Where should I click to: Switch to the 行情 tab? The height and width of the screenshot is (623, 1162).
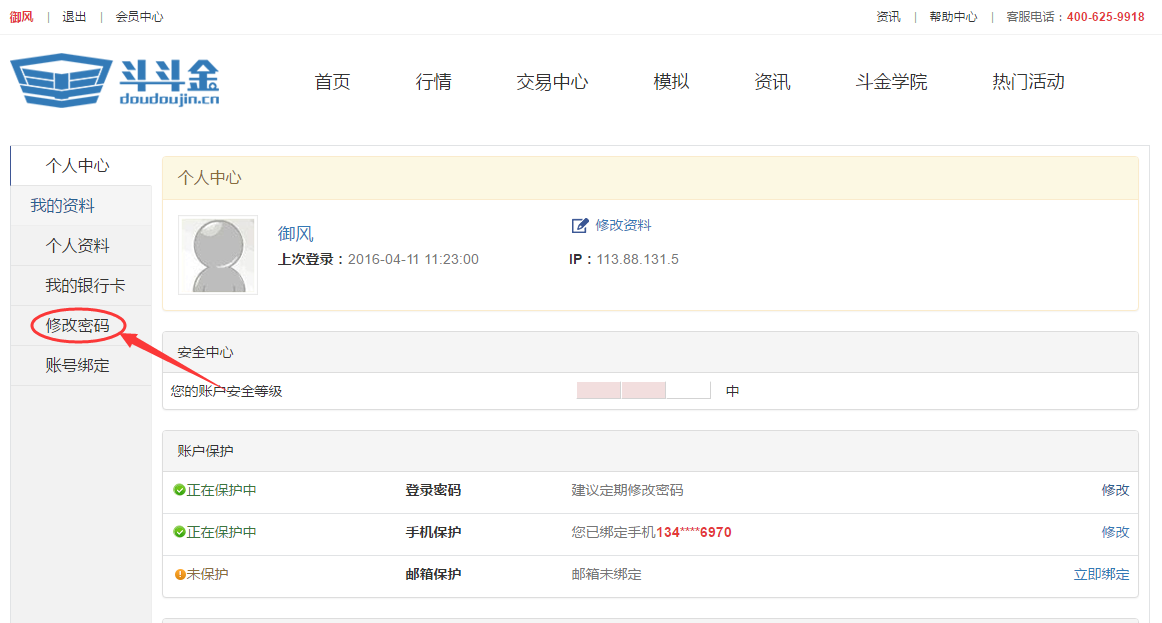433,82
